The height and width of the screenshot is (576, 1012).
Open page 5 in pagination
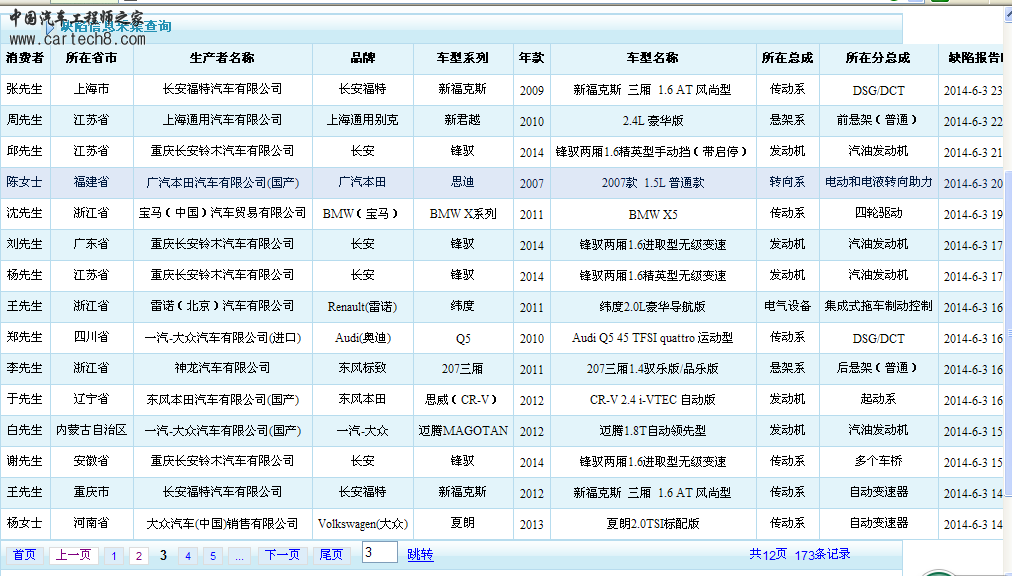click(x=212, y=556)
